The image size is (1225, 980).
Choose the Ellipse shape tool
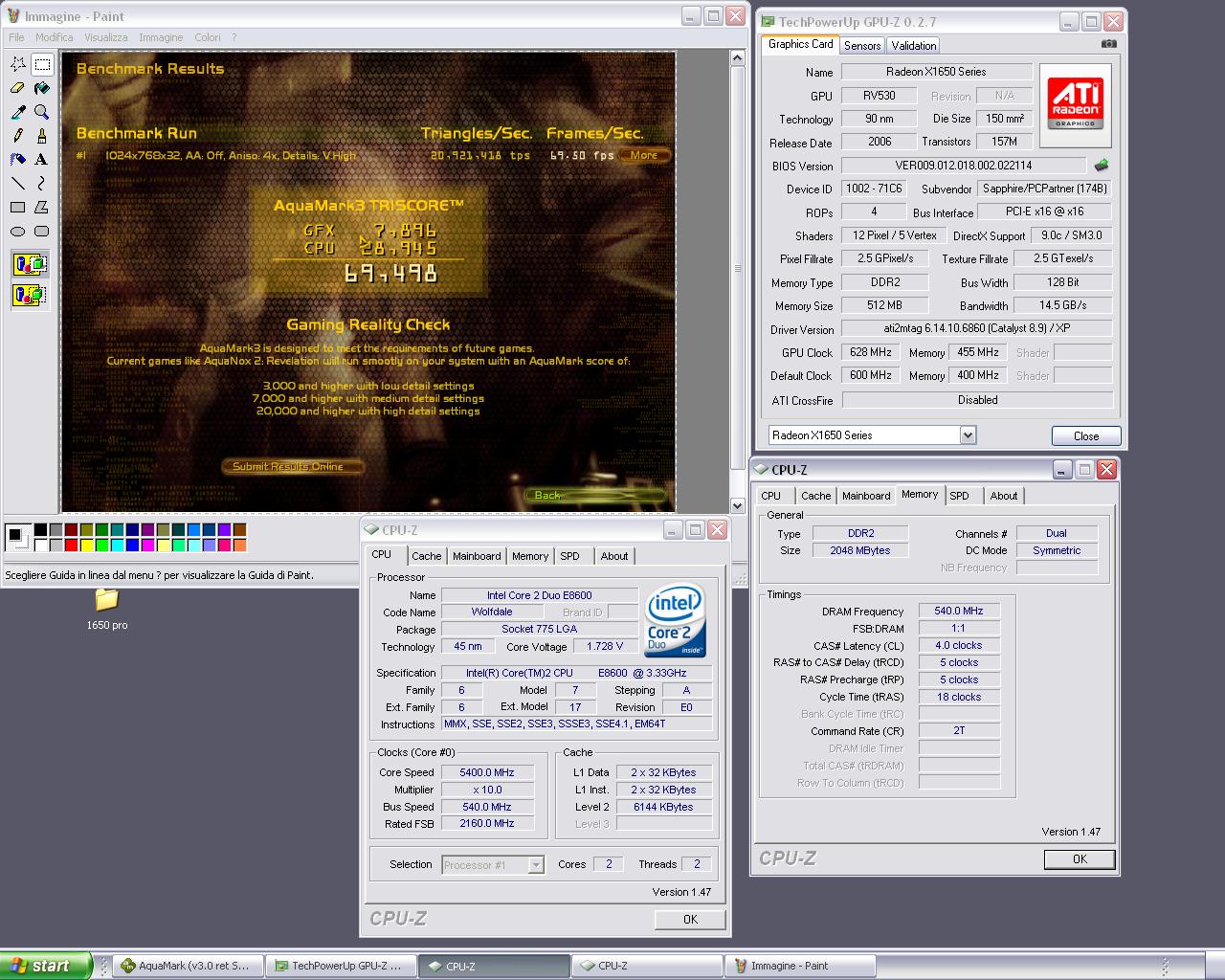point(18,231)
